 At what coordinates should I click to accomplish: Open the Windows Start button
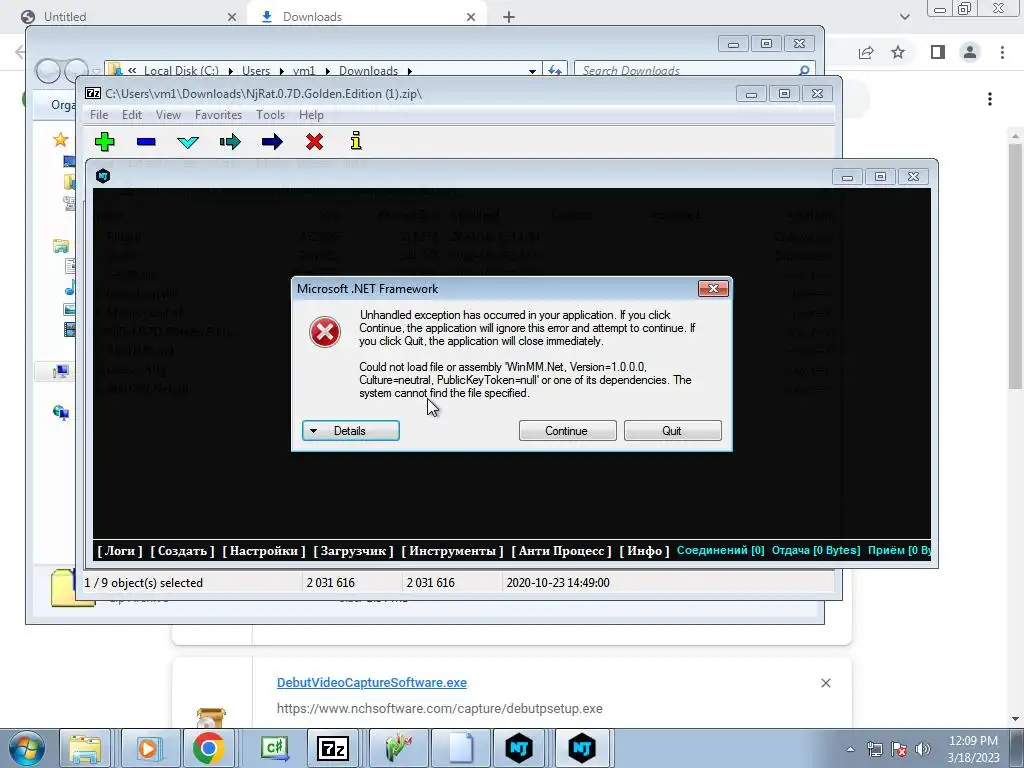(x=27, y=748)
